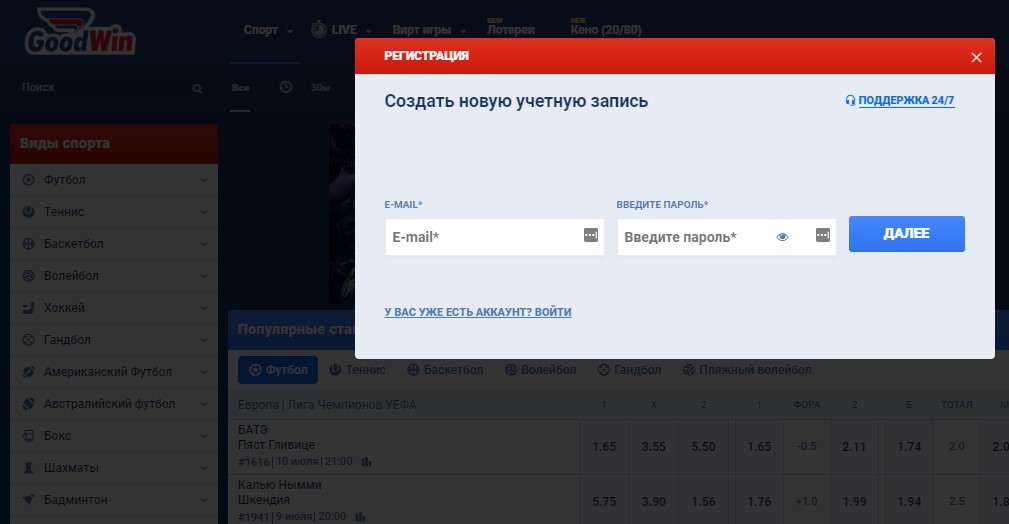Select Гандбол popular bets tab
1009x524 pixels.
(629, 370)
